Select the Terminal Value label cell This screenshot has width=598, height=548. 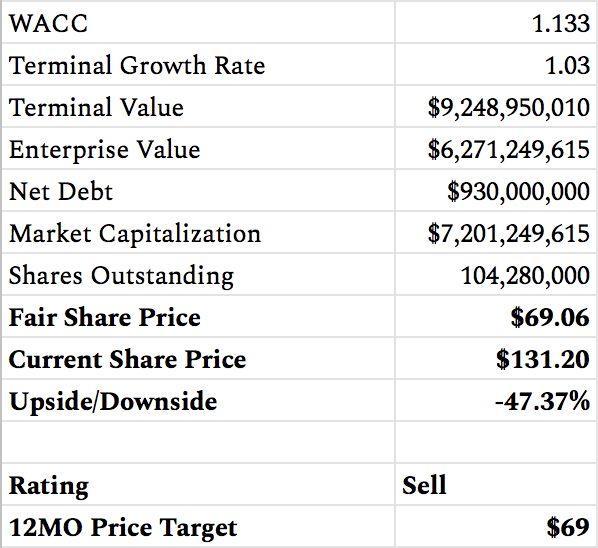pos(198,106)
